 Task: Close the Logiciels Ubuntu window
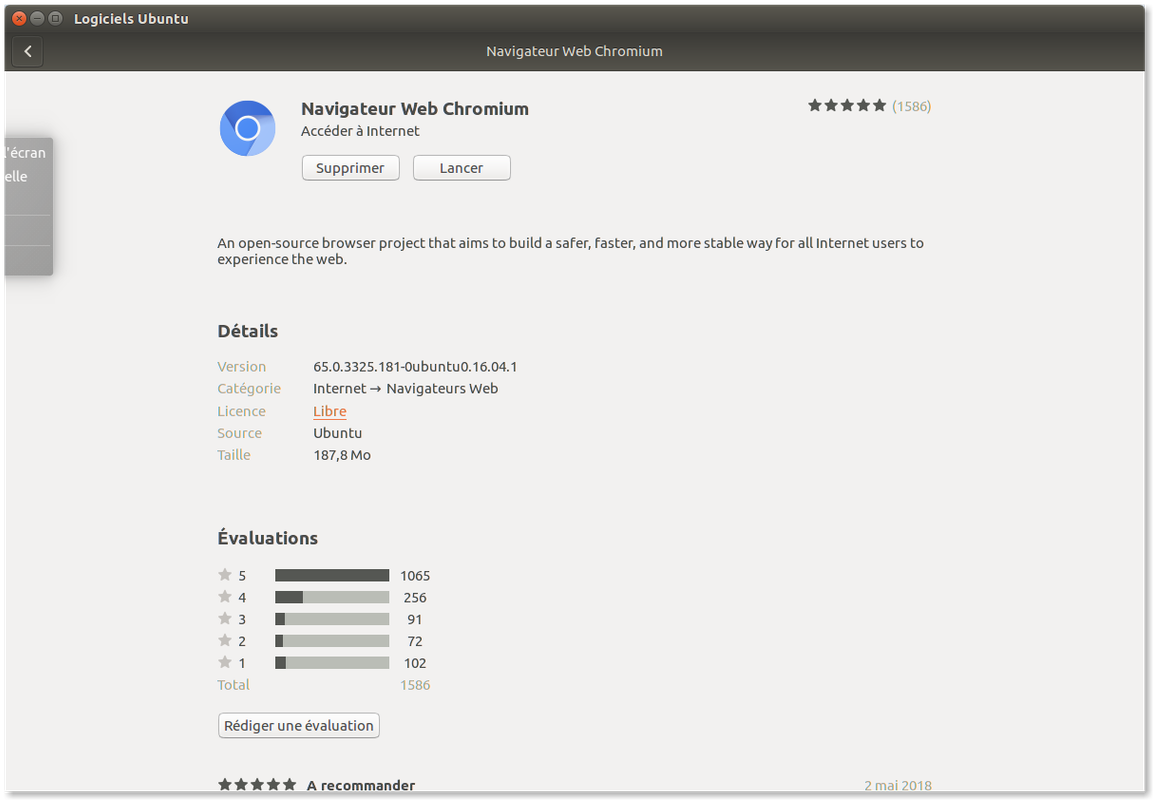pos(20,18)
